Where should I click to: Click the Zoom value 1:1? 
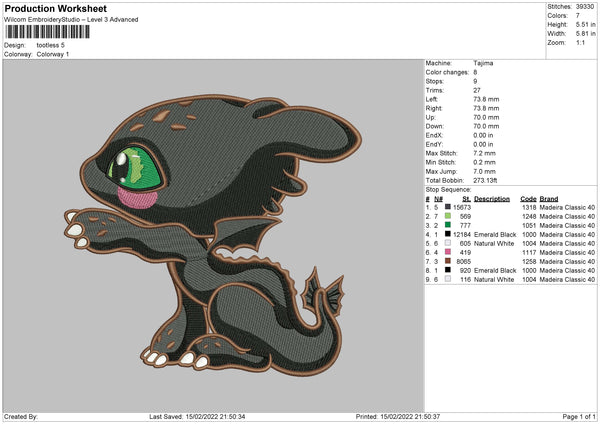(x=580, y=42)
